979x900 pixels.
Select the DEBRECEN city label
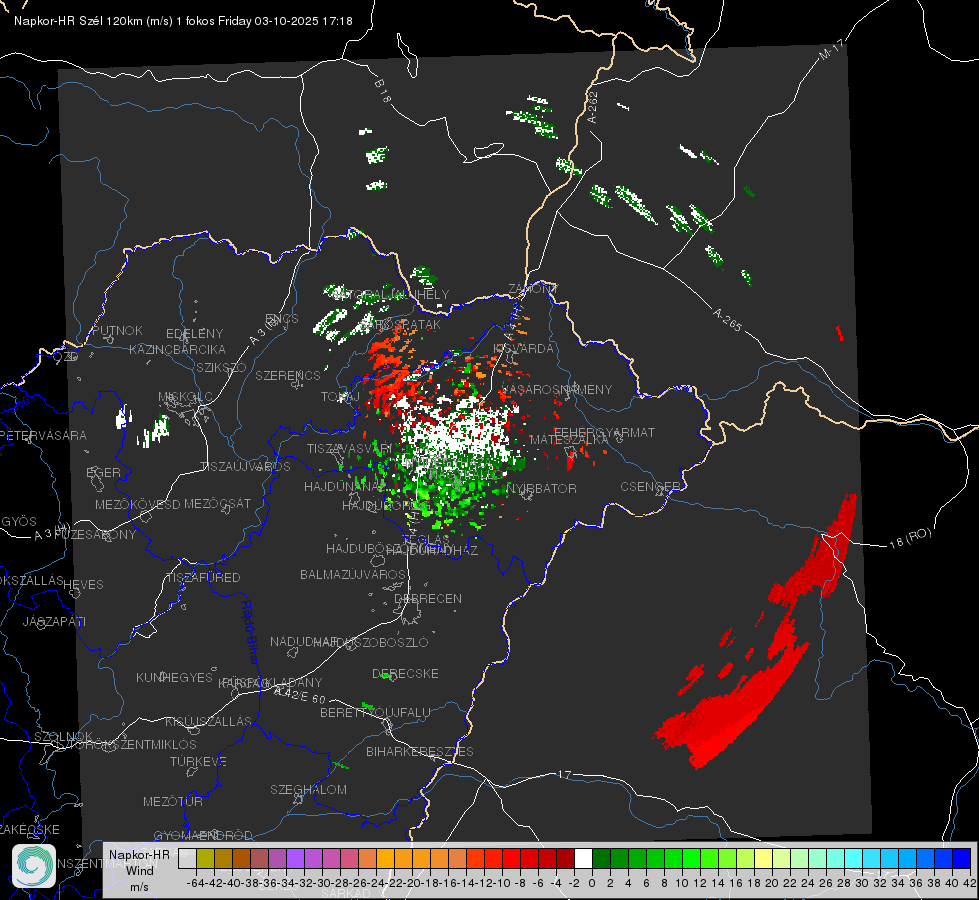click(428, 598)
